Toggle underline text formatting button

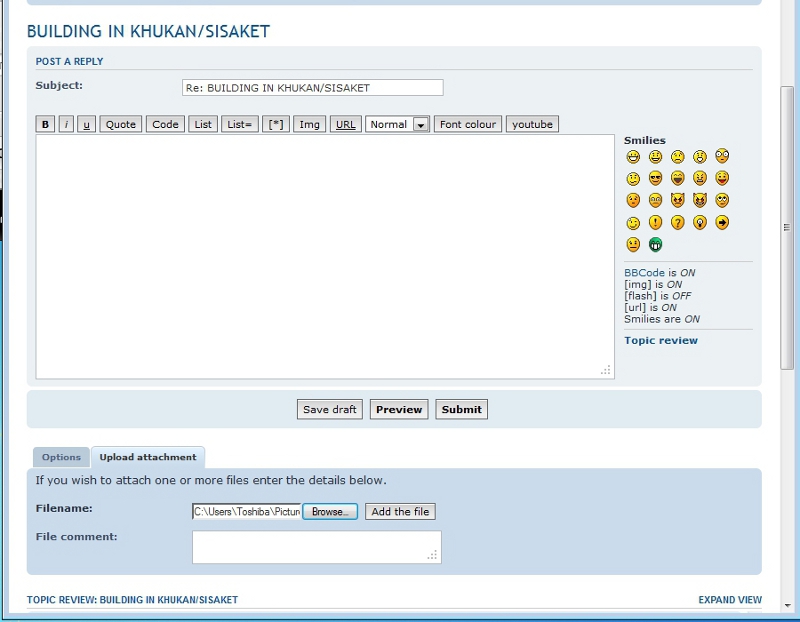[x=86, y=125]
